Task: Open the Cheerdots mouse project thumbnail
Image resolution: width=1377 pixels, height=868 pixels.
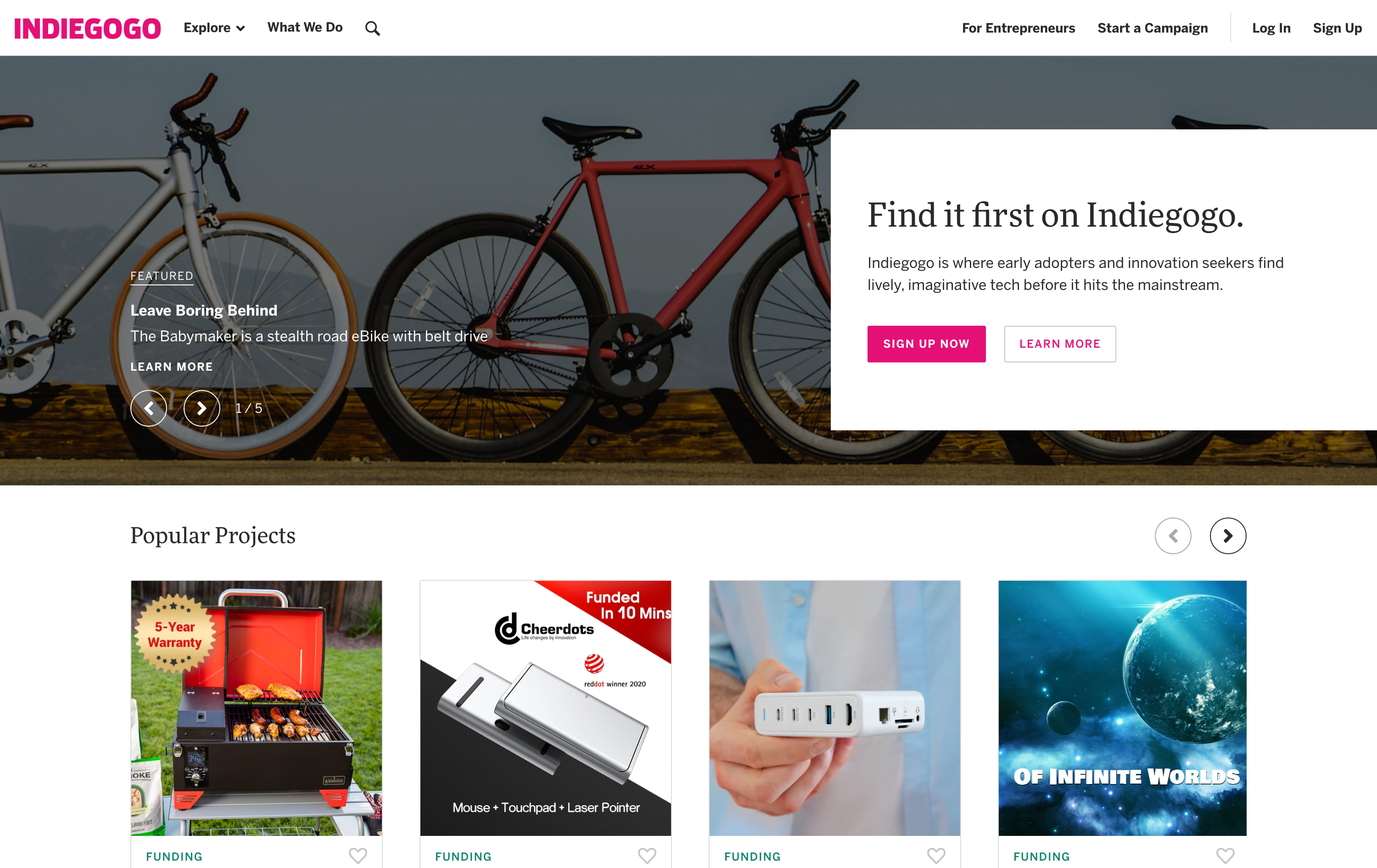Action: 546,708
